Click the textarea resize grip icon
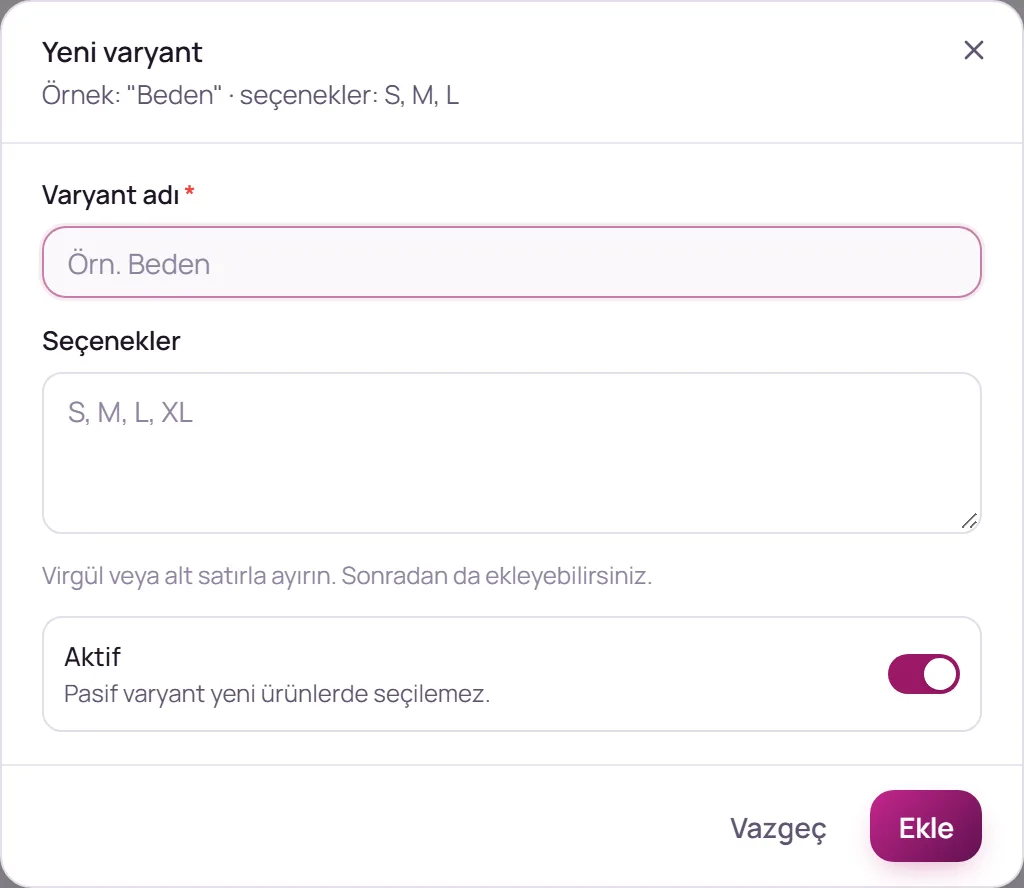The image size is (1024, 888). click(x=970, y=521)
